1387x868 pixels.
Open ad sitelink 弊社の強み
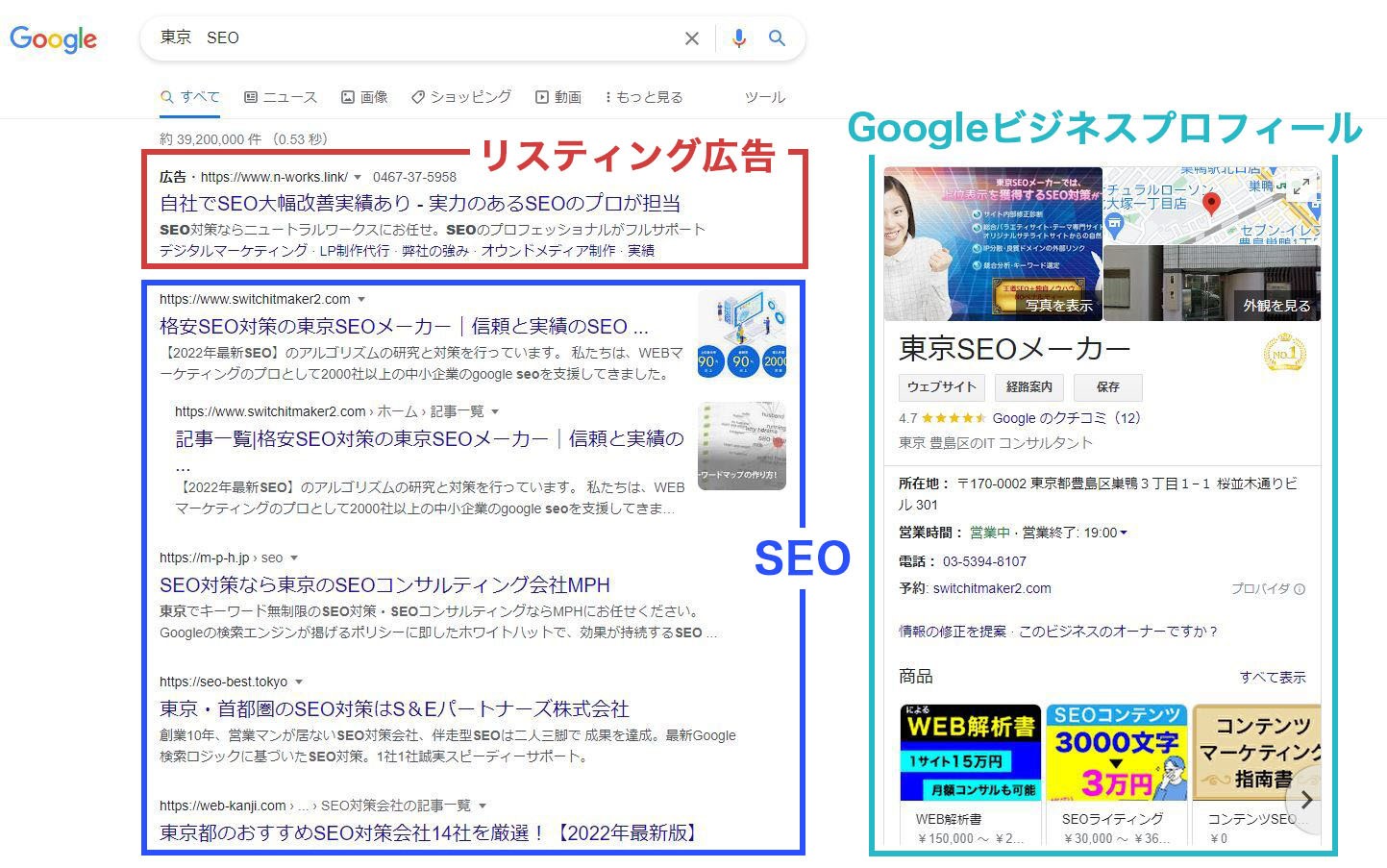coord(435,251)
